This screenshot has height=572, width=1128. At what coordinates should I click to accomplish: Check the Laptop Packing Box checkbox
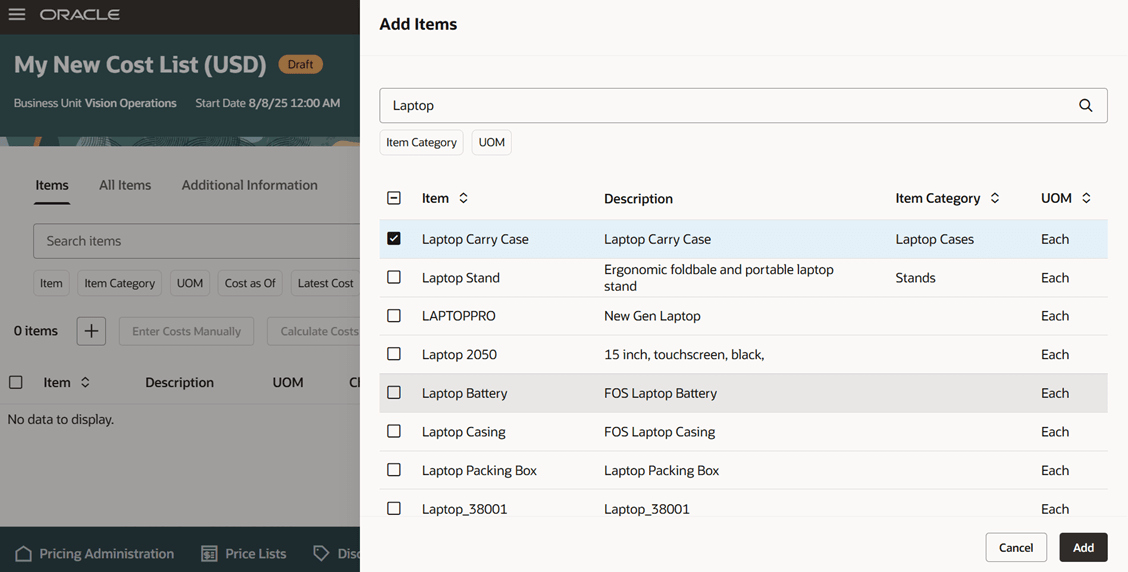[x=394, y=470]
